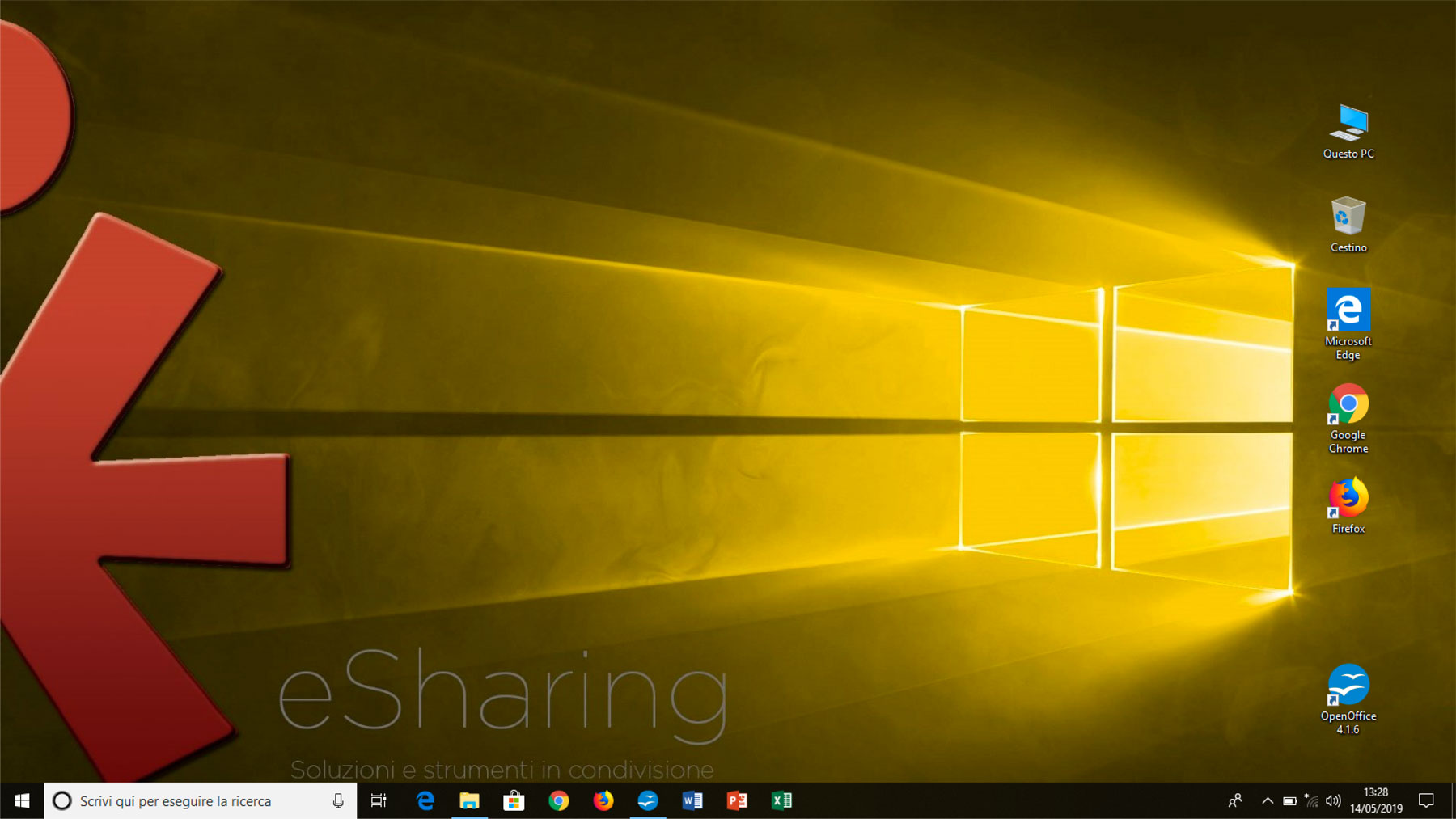Viewport: 1456px width, 819px height.
Task: Open Task View from the taskbar
Action: (379, 801)
